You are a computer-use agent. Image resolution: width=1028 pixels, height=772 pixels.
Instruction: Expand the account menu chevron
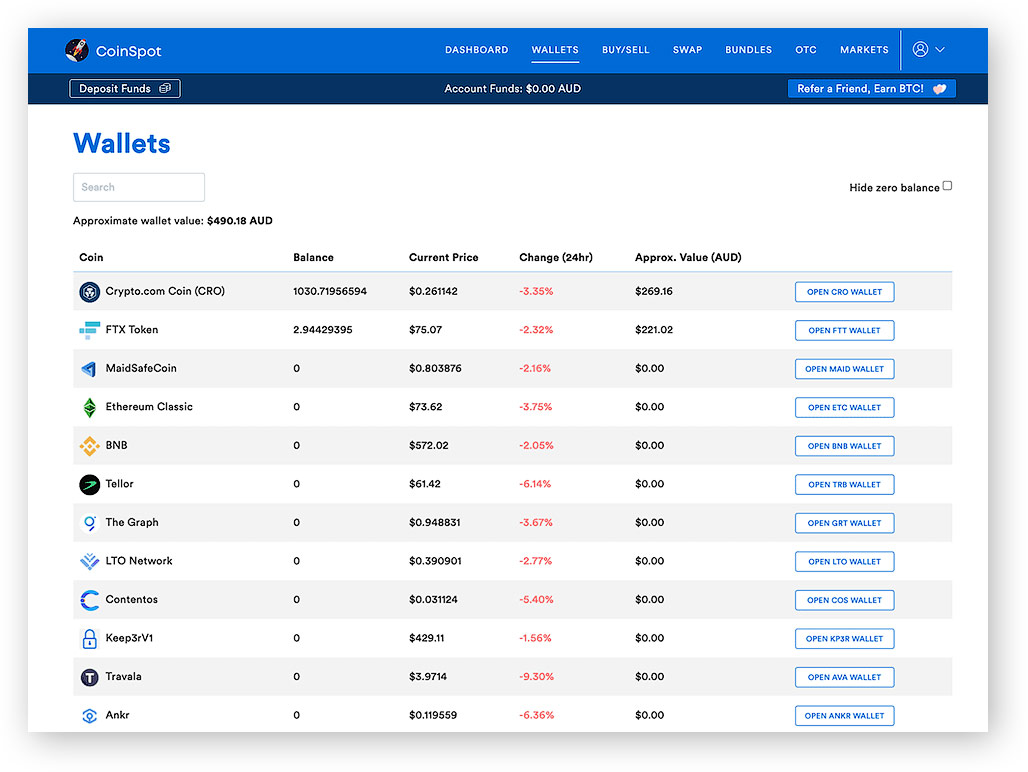tap(939, 50)
